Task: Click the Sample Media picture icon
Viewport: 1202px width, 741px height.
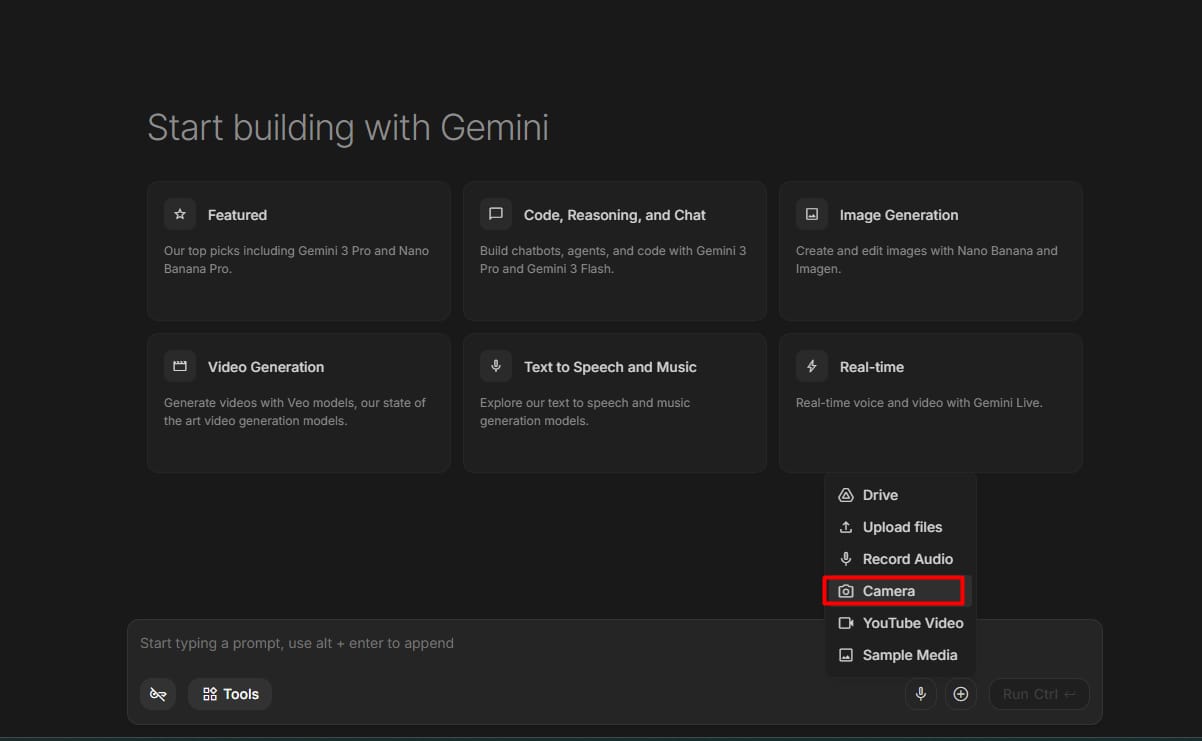Action: [845, 654]
